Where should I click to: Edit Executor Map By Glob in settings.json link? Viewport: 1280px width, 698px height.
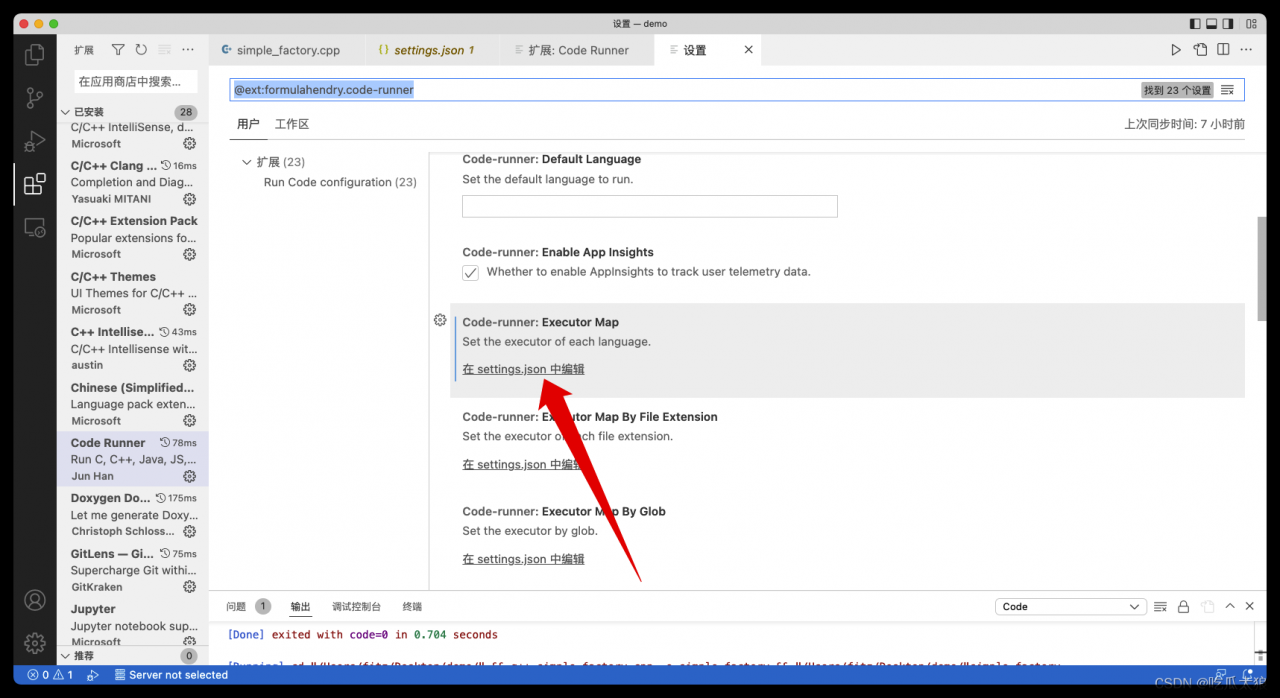523,559
